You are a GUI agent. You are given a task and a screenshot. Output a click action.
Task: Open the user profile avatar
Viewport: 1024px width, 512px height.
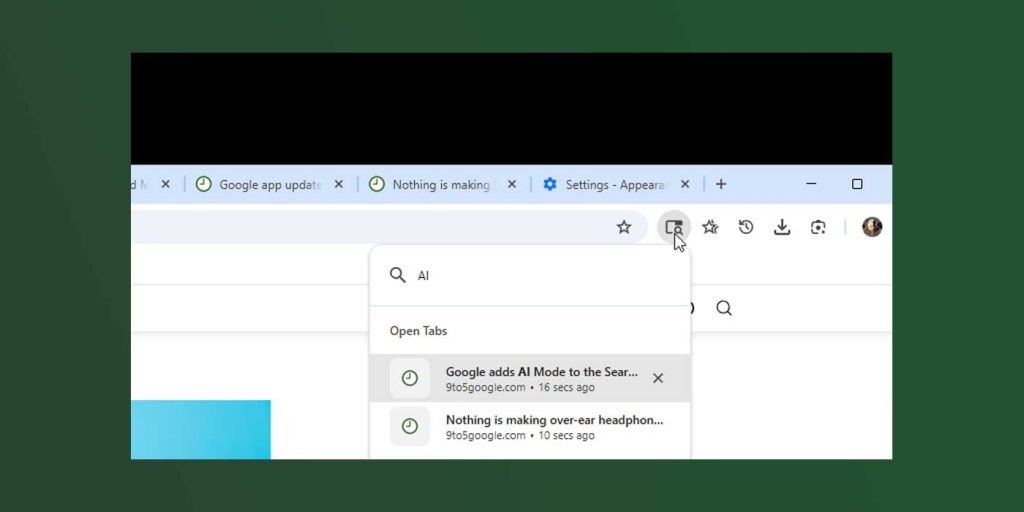click(872, 227)
